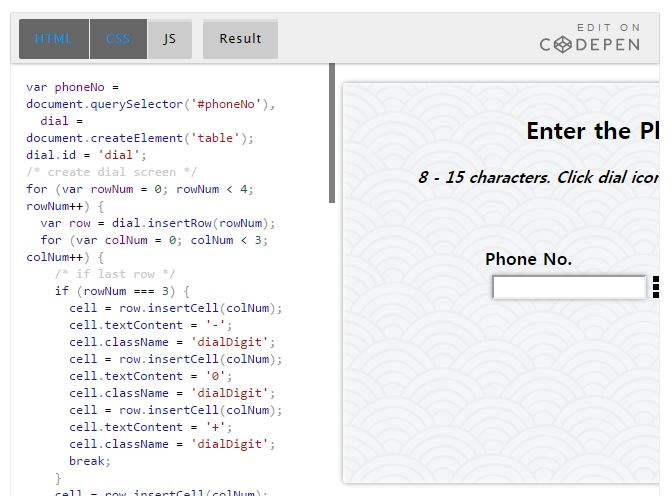
Task: Place cursor on 'var phoneNo =' line
Action: (72, 87)
